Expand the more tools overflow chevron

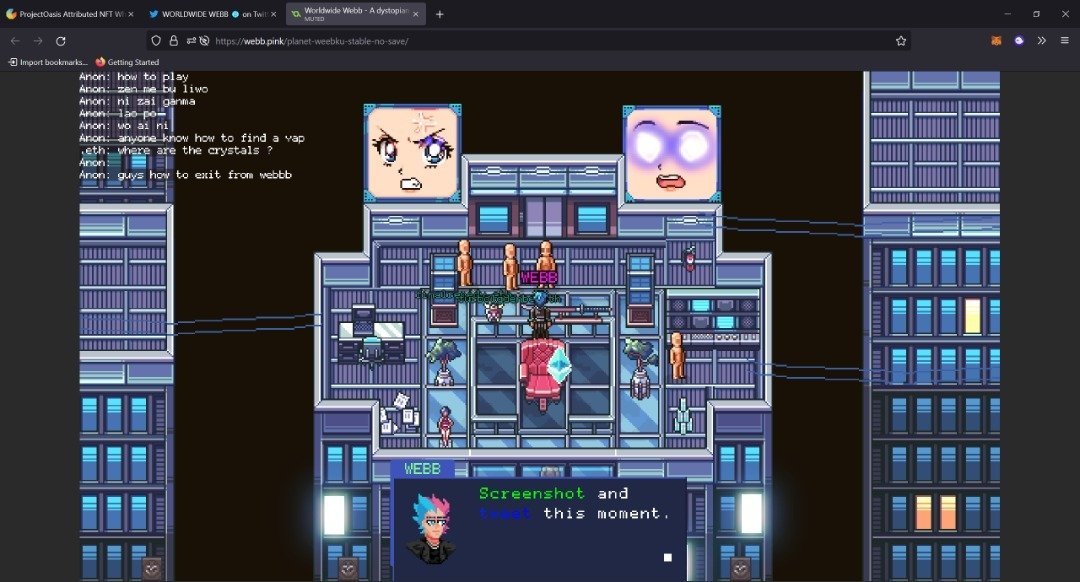coord(1041,41)
